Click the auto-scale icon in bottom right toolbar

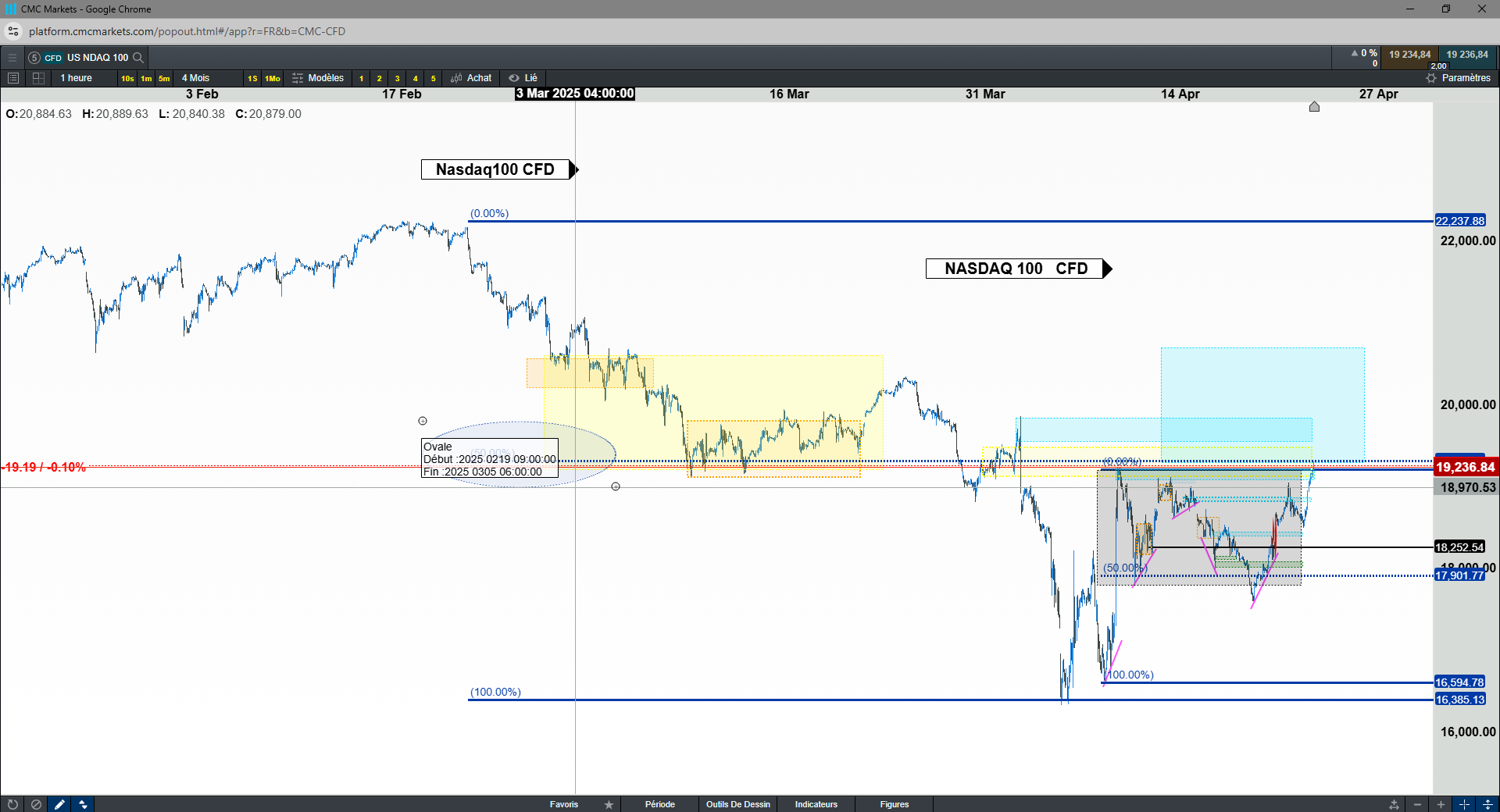click(1394, 804)
